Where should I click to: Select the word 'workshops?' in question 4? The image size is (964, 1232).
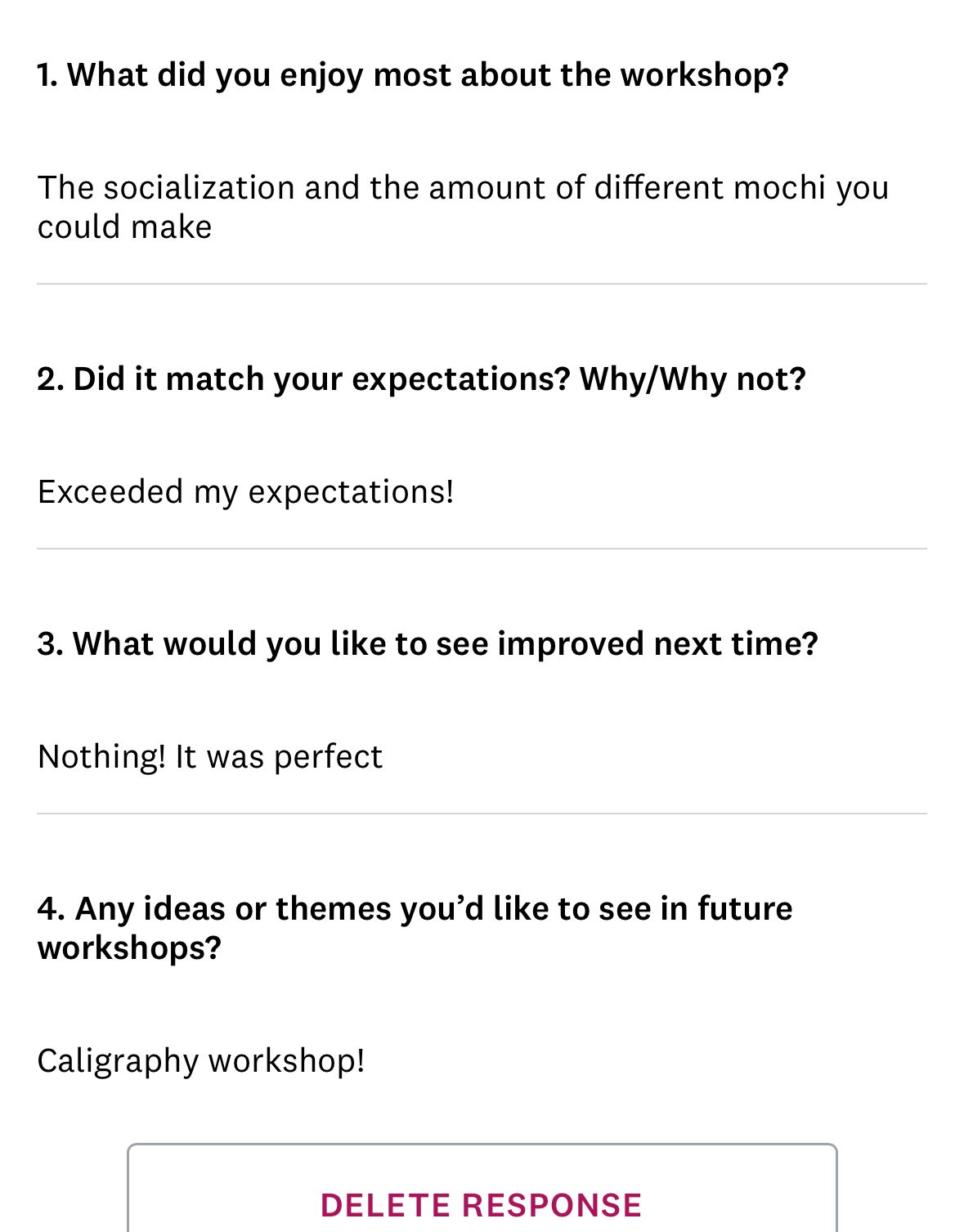128,948
